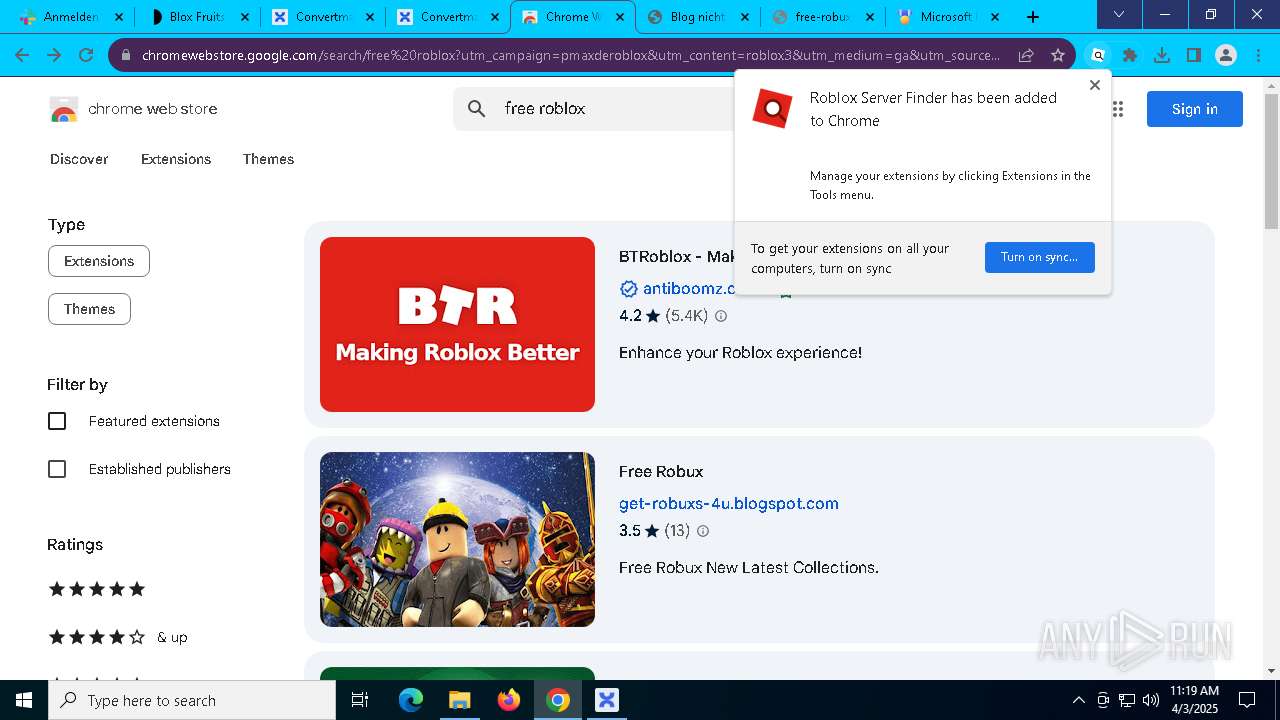Click the taskbar clock showing 11:19 AM
This screenshot has height=720, width=1280.
click(1194, 700)
